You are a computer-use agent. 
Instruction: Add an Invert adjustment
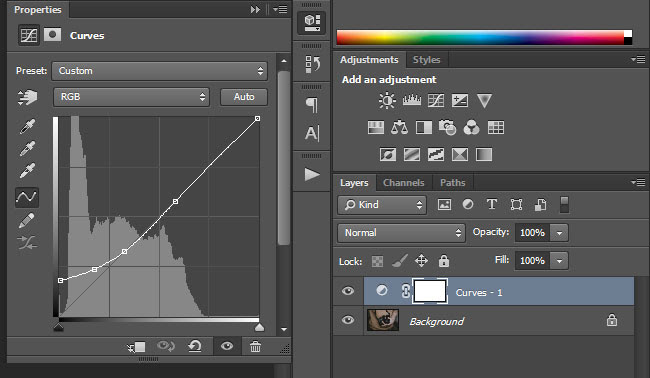[388, 155]
